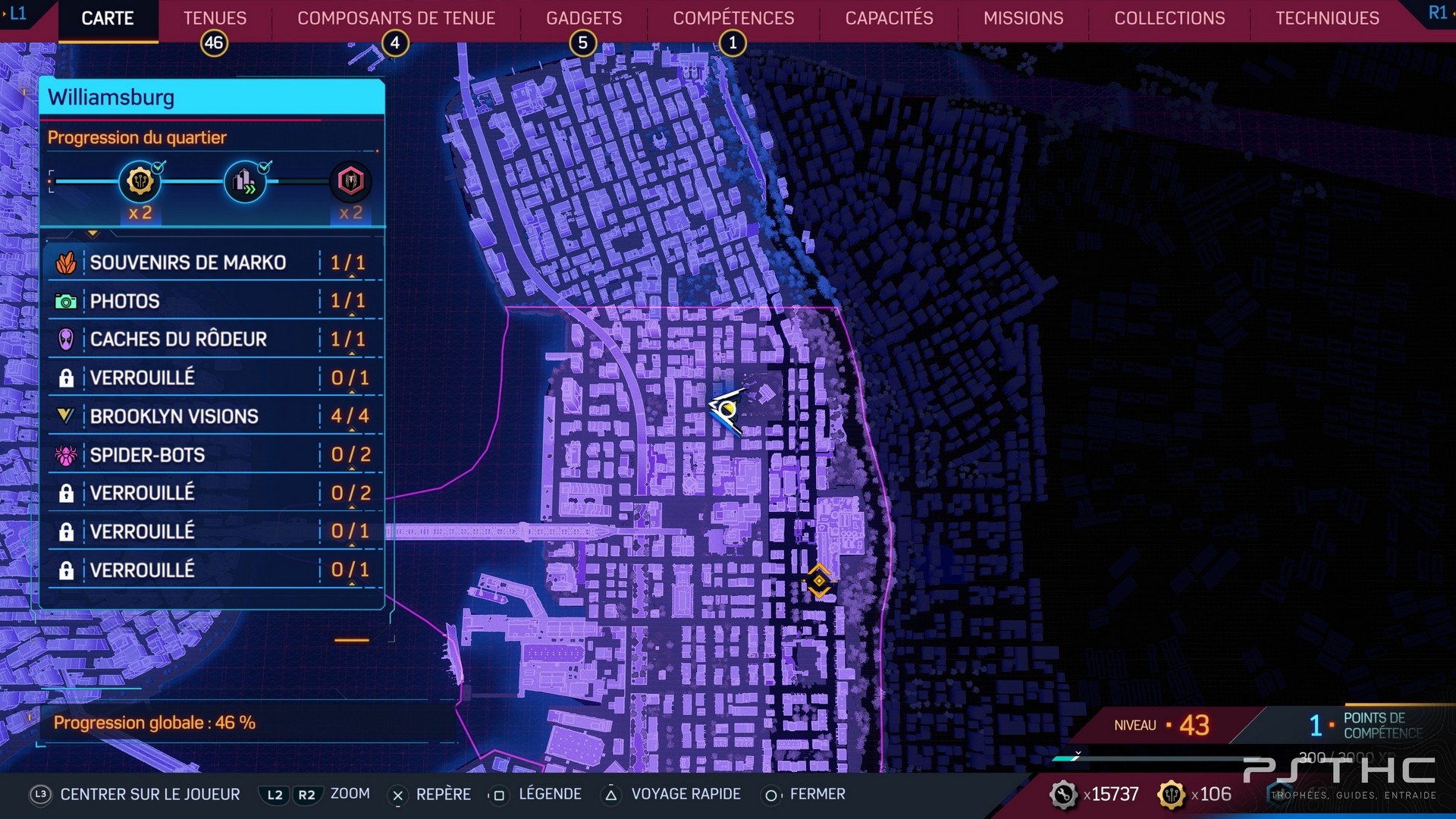Click the L1 shoulder button icon
Screen dimensions: 1456x819
[17, 13]
